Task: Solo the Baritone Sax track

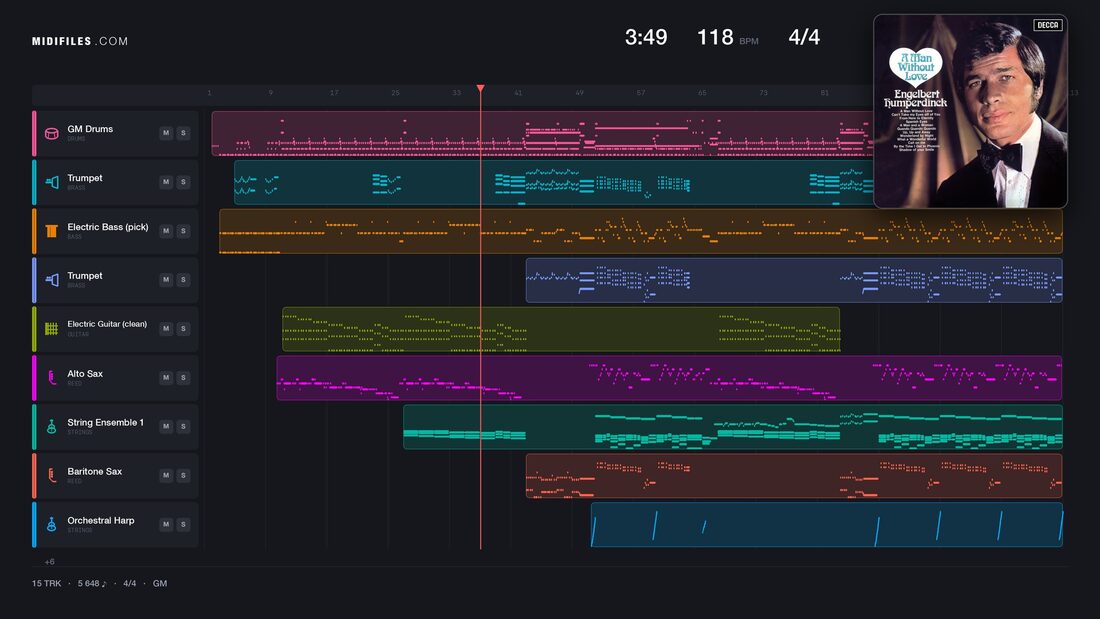Action: (183, 475)
